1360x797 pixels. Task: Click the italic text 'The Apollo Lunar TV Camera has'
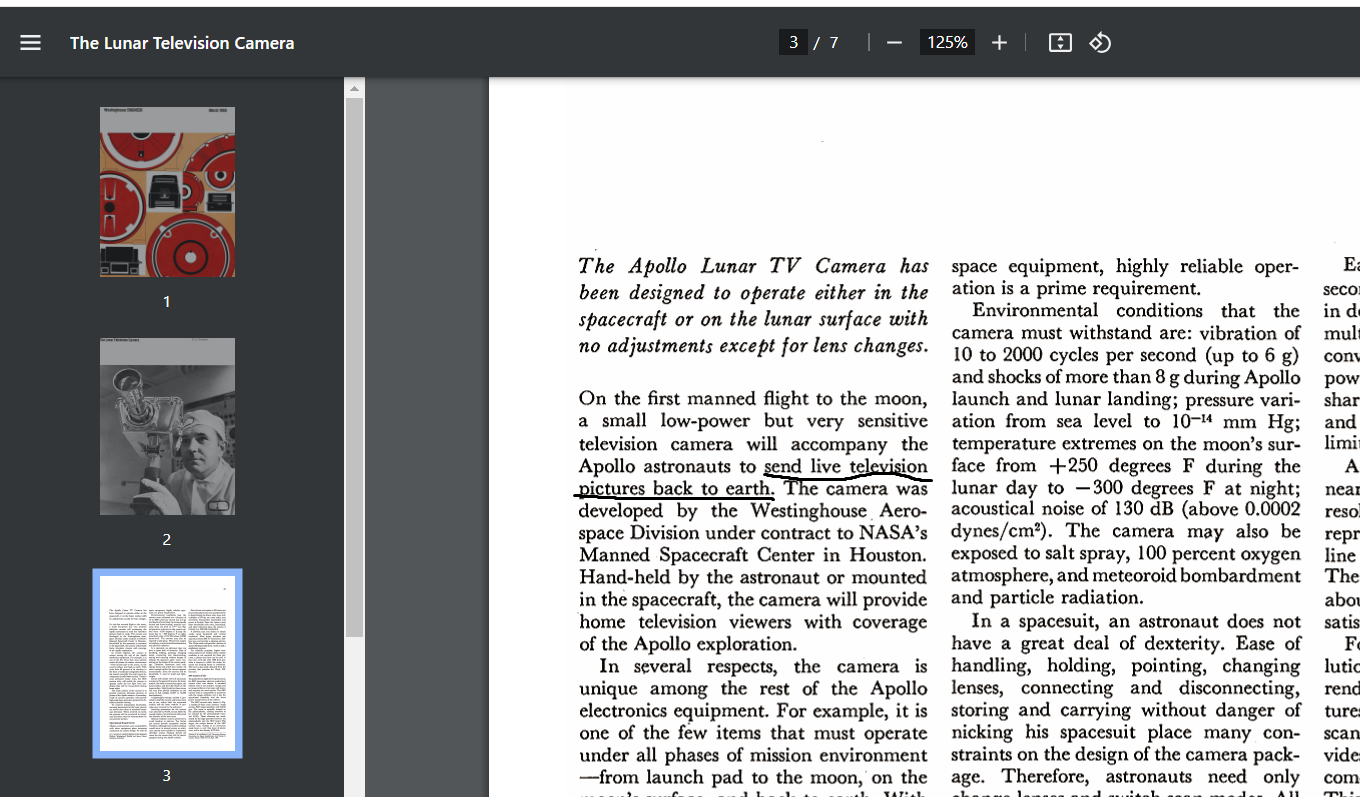tap(754, 266)
